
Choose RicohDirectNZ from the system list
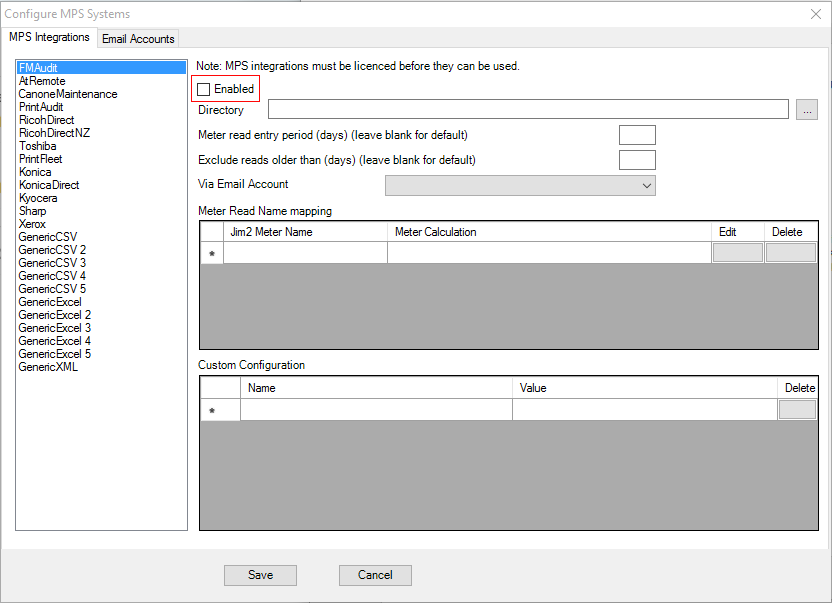54,132
